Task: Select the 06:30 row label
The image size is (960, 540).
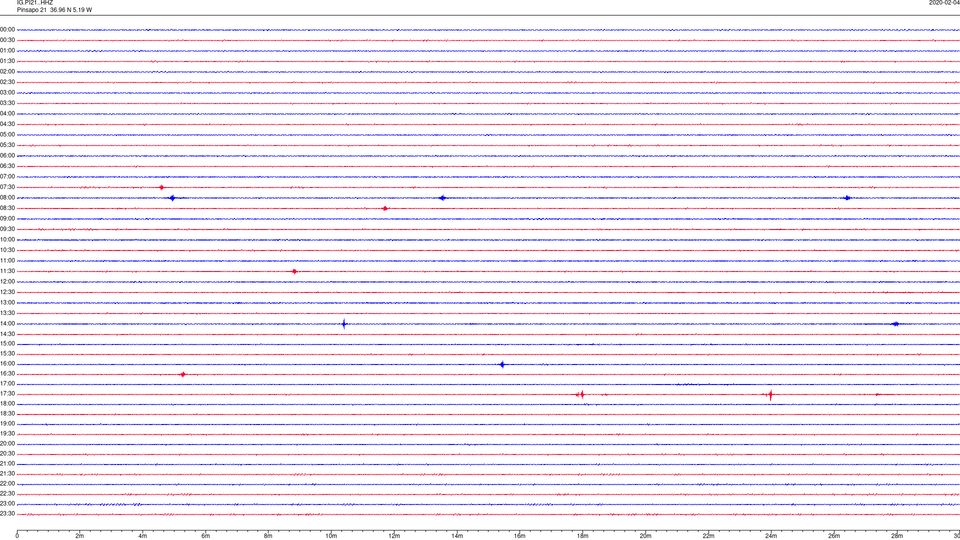Action: [7, 166]
